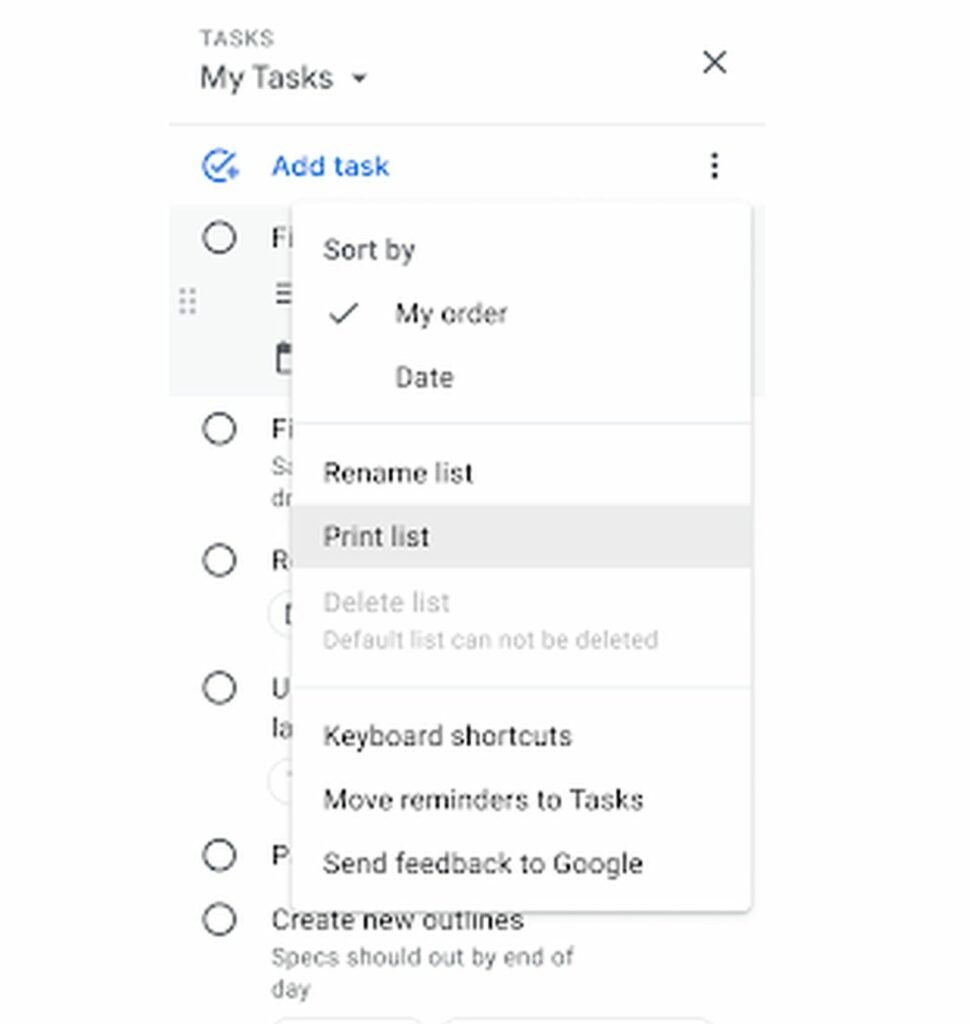Viewport: 970px width, 1024px height.
Task: Click the drag handle beside the first task
Action: point(186,300)
